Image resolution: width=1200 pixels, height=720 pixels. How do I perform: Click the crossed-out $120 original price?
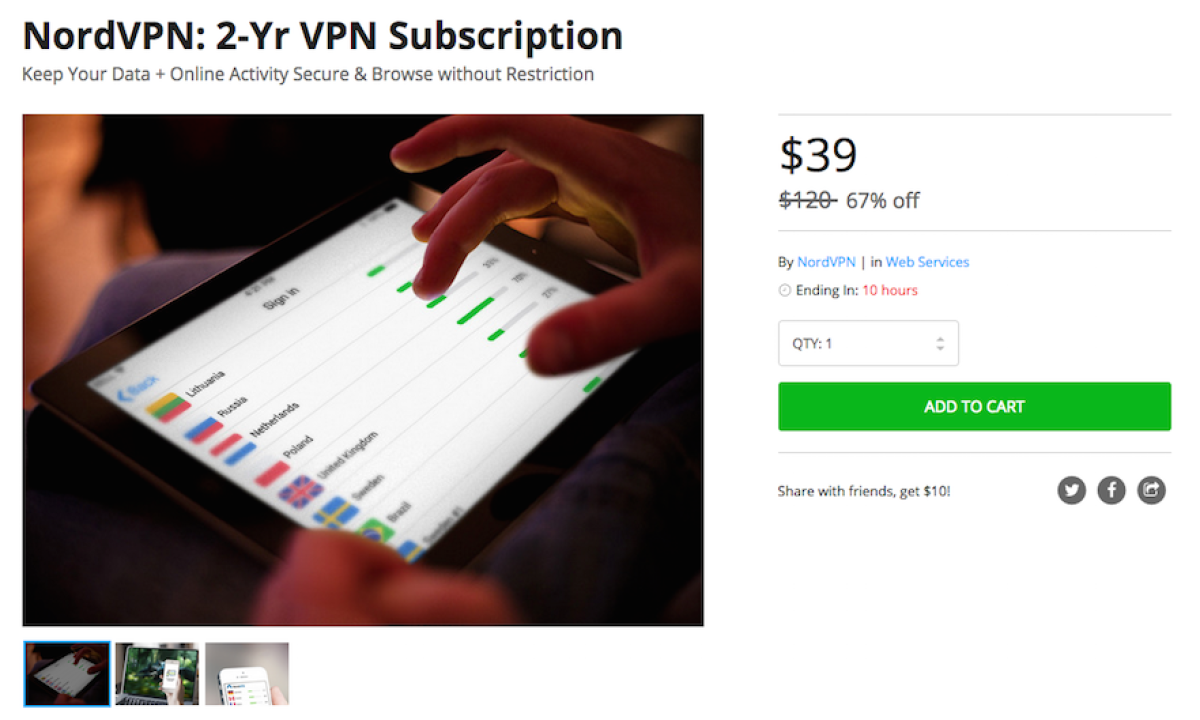pyautogui.click(x=807, y=200)
